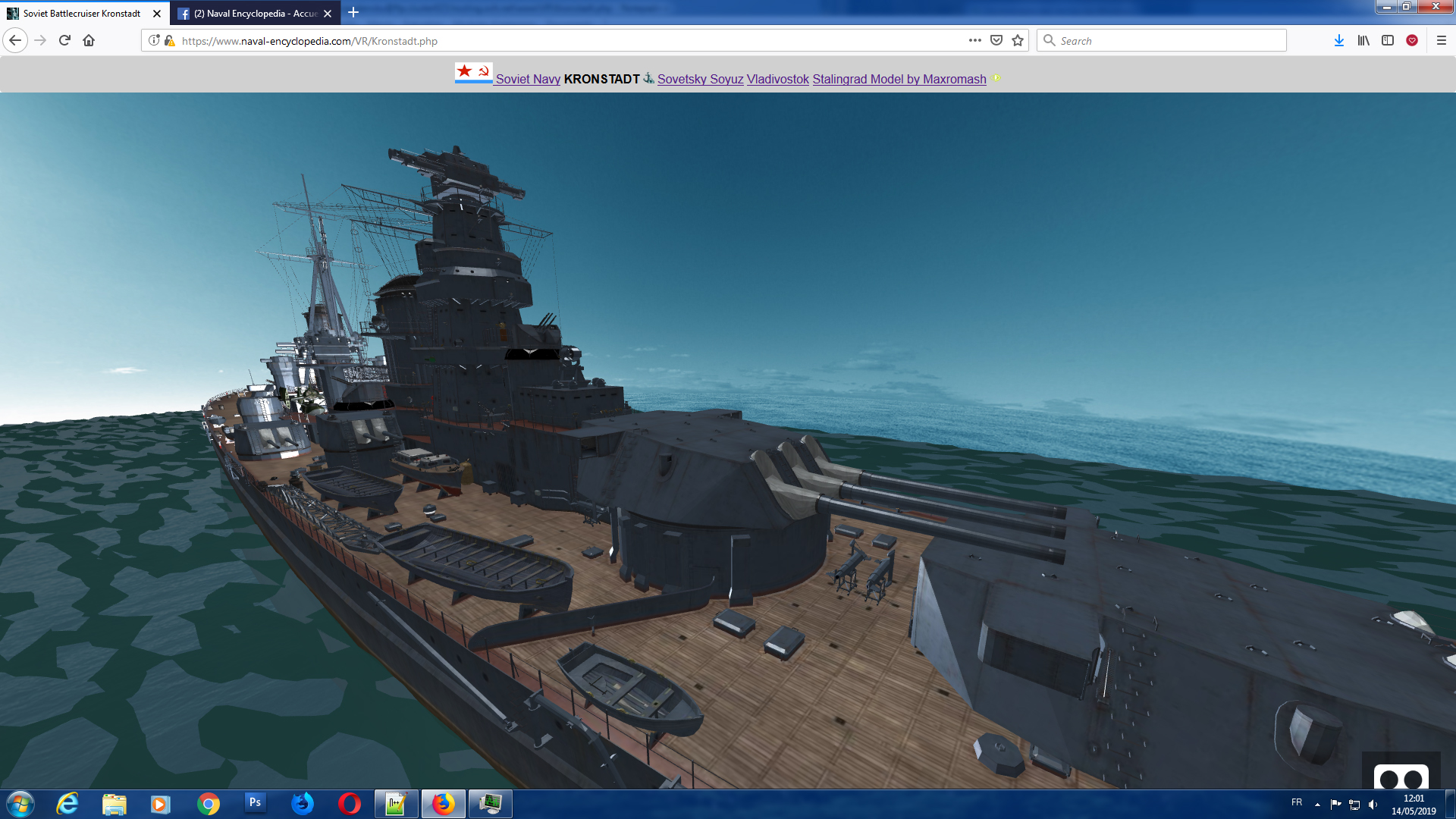Show hidden system tray icons
Viewport: 1456px width, 819px height.
point(1317,805)
